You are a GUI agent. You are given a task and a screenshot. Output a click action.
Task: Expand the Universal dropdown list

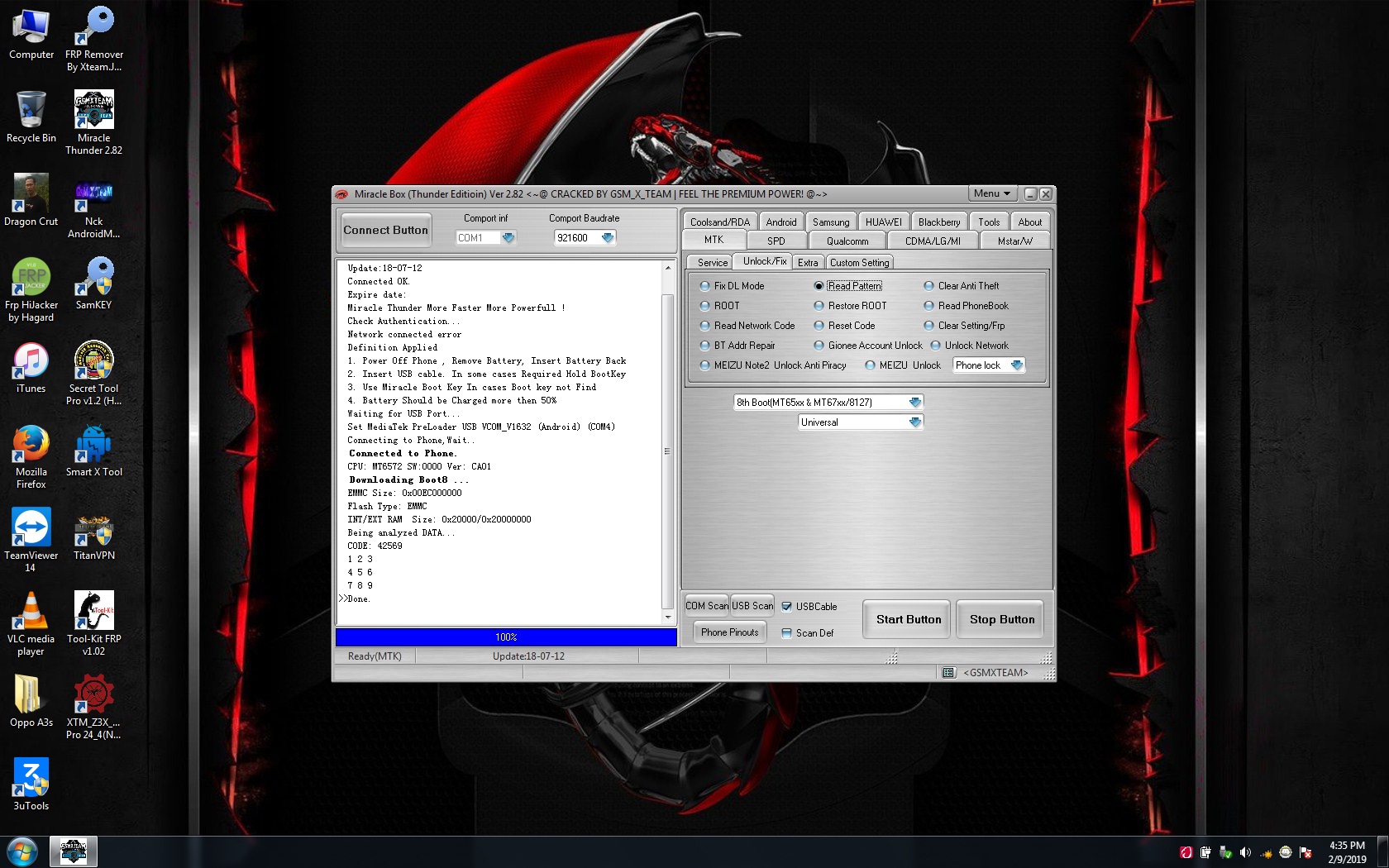[x=914, y=422]
